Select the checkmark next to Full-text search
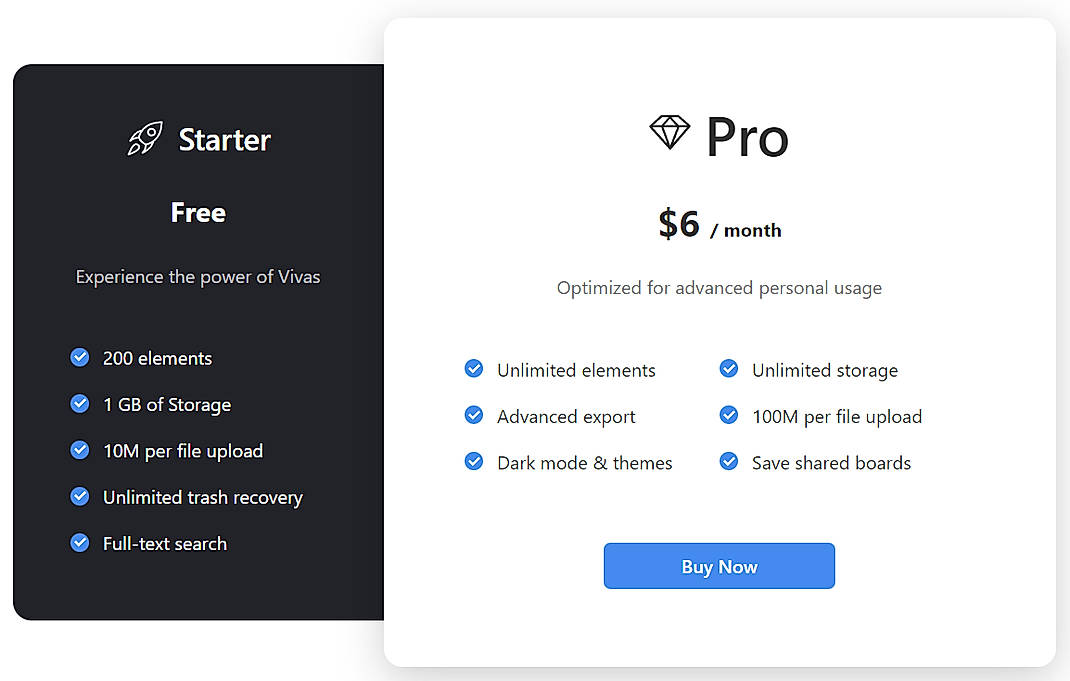This screenshot has width=1070, height=681. pos(80,543)
